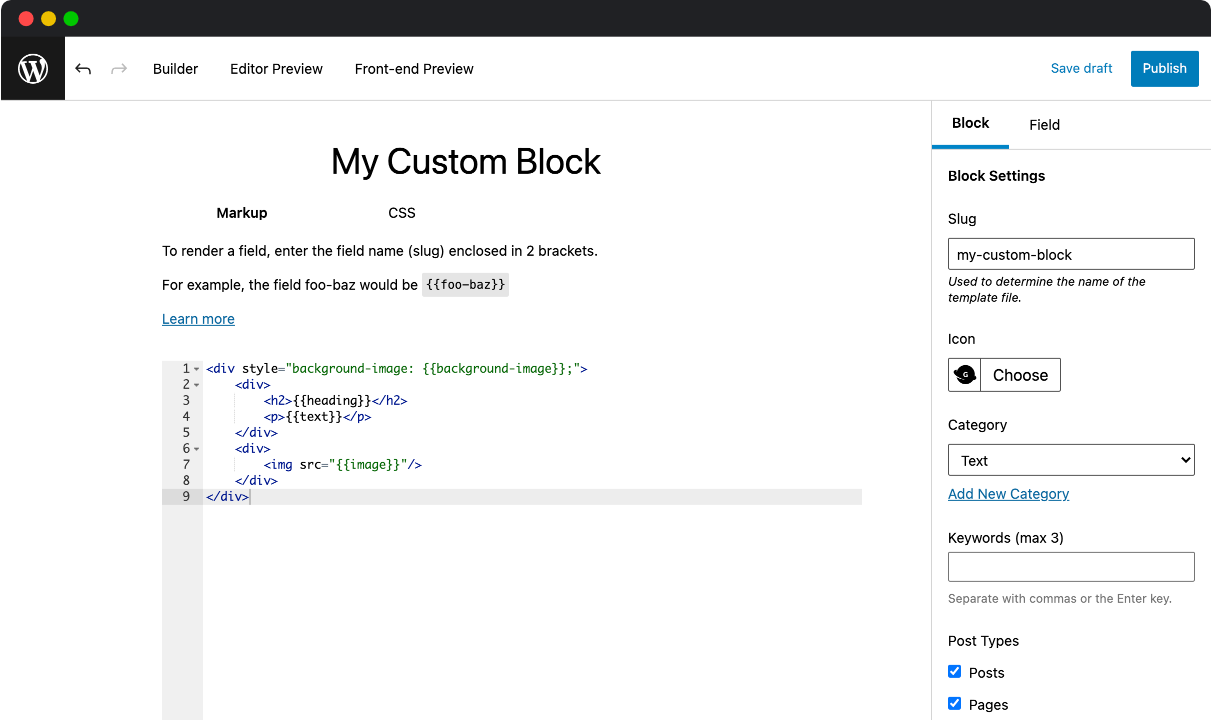The image size is (1212, 720).
Task: Open the Front-end Preview
Action: 414,69
